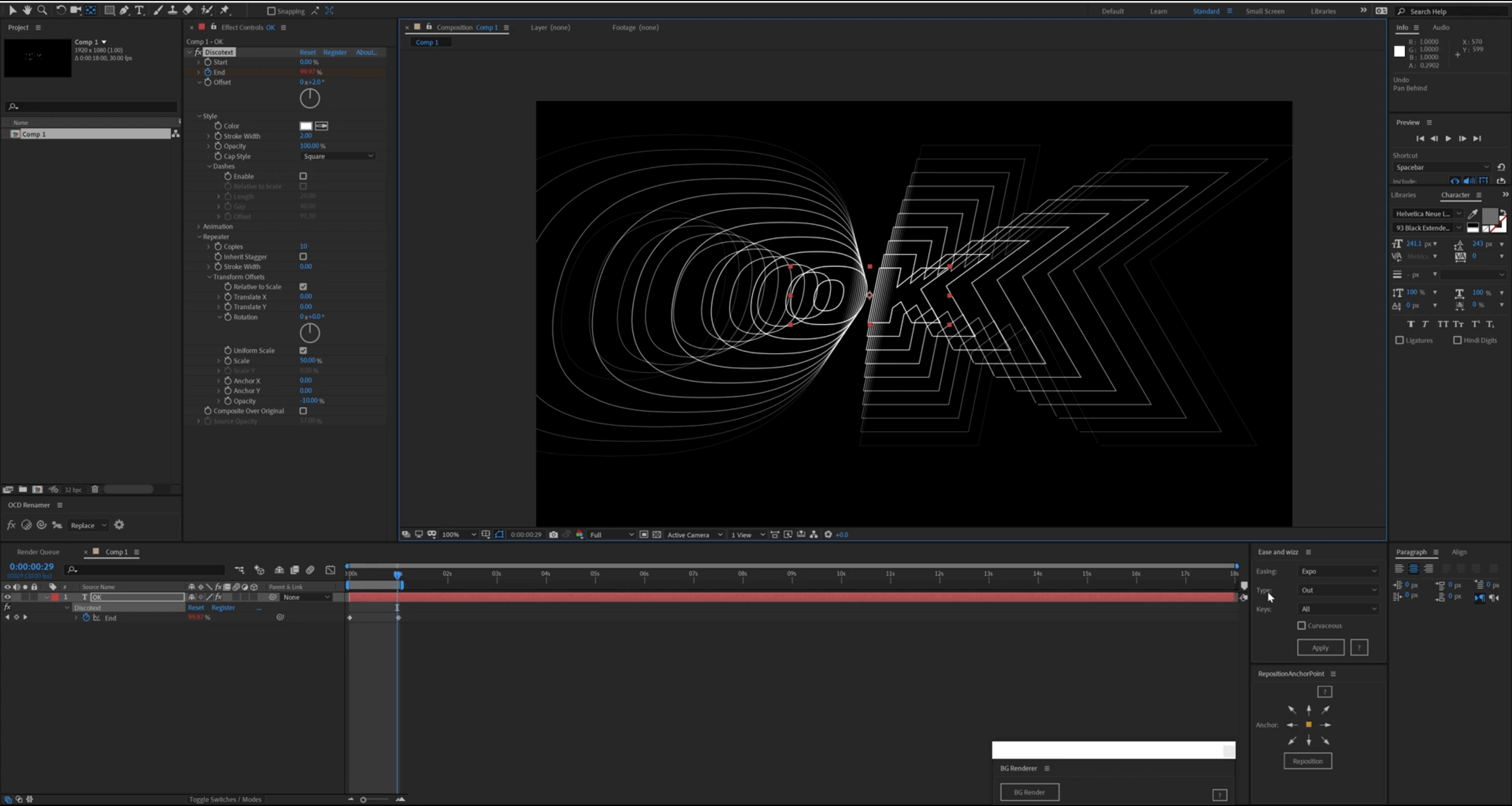This screenshot has width=1512, height=806.
Task: Select the Horizontal Type tool
Action: pyautogui.click(x=139, y=10)
